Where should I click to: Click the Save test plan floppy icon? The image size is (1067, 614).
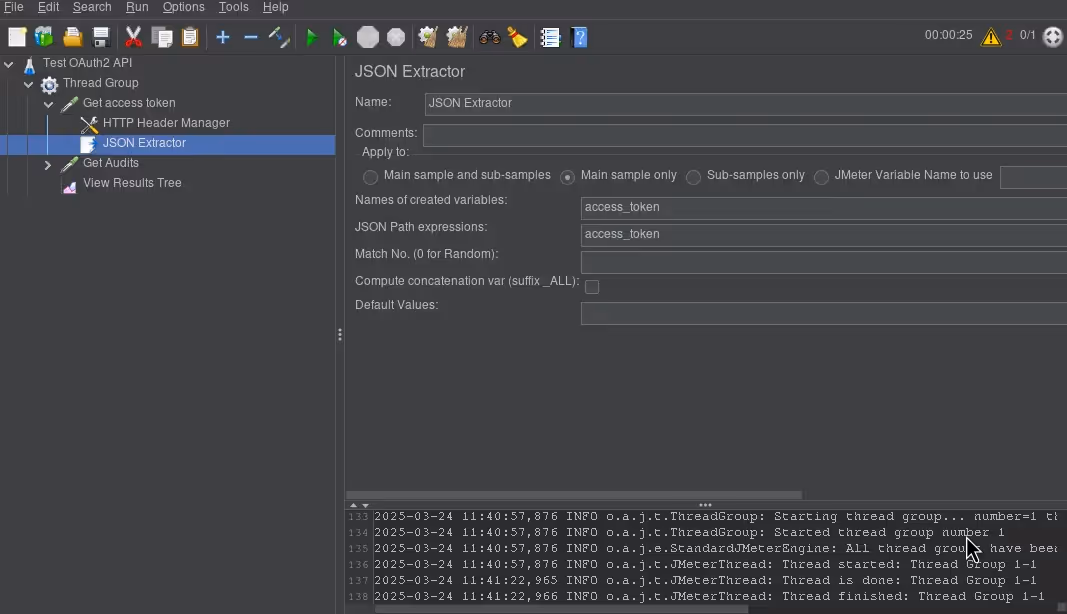[101, 38]
